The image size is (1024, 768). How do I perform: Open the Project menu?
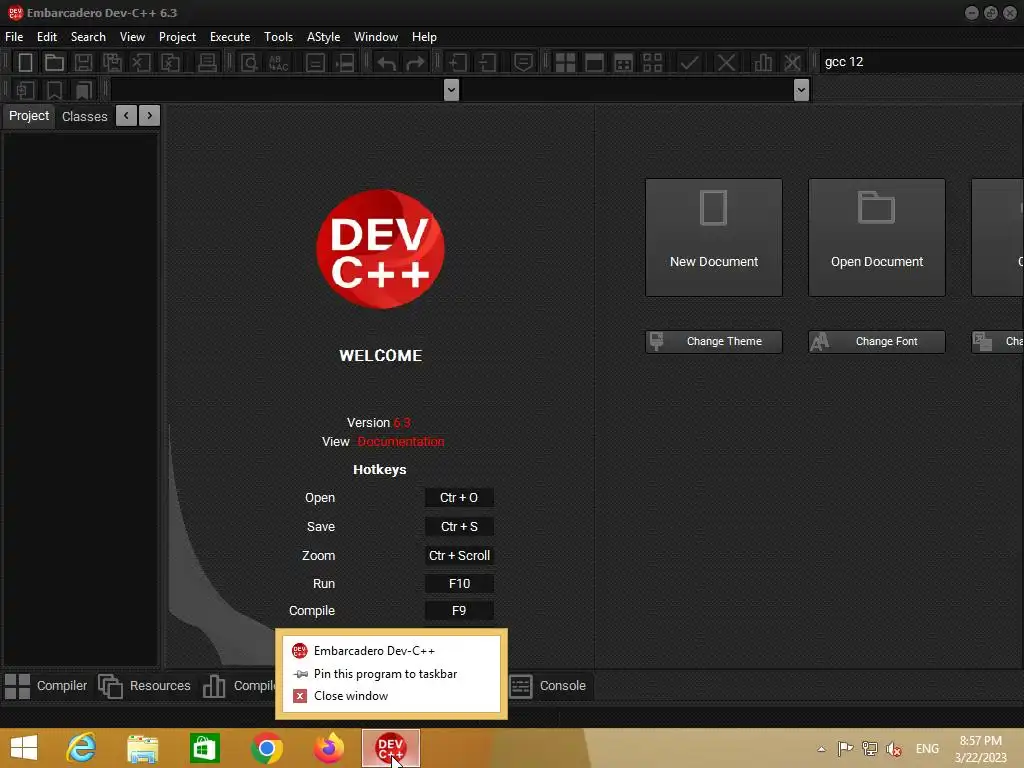pyautogui.click(x=177, y=37)
